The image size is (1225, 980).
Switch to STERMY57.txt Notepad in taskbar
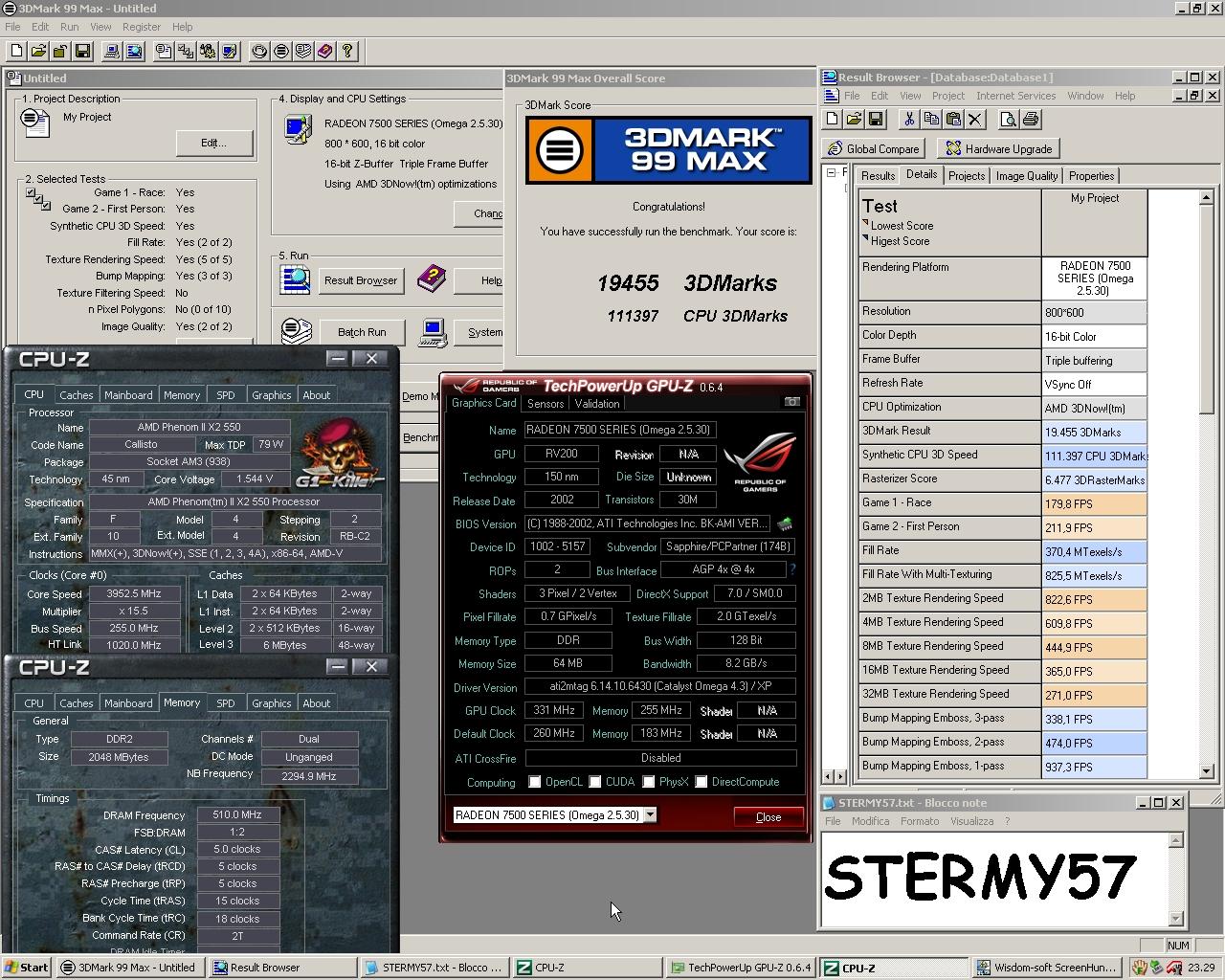[x=434, y=968]
